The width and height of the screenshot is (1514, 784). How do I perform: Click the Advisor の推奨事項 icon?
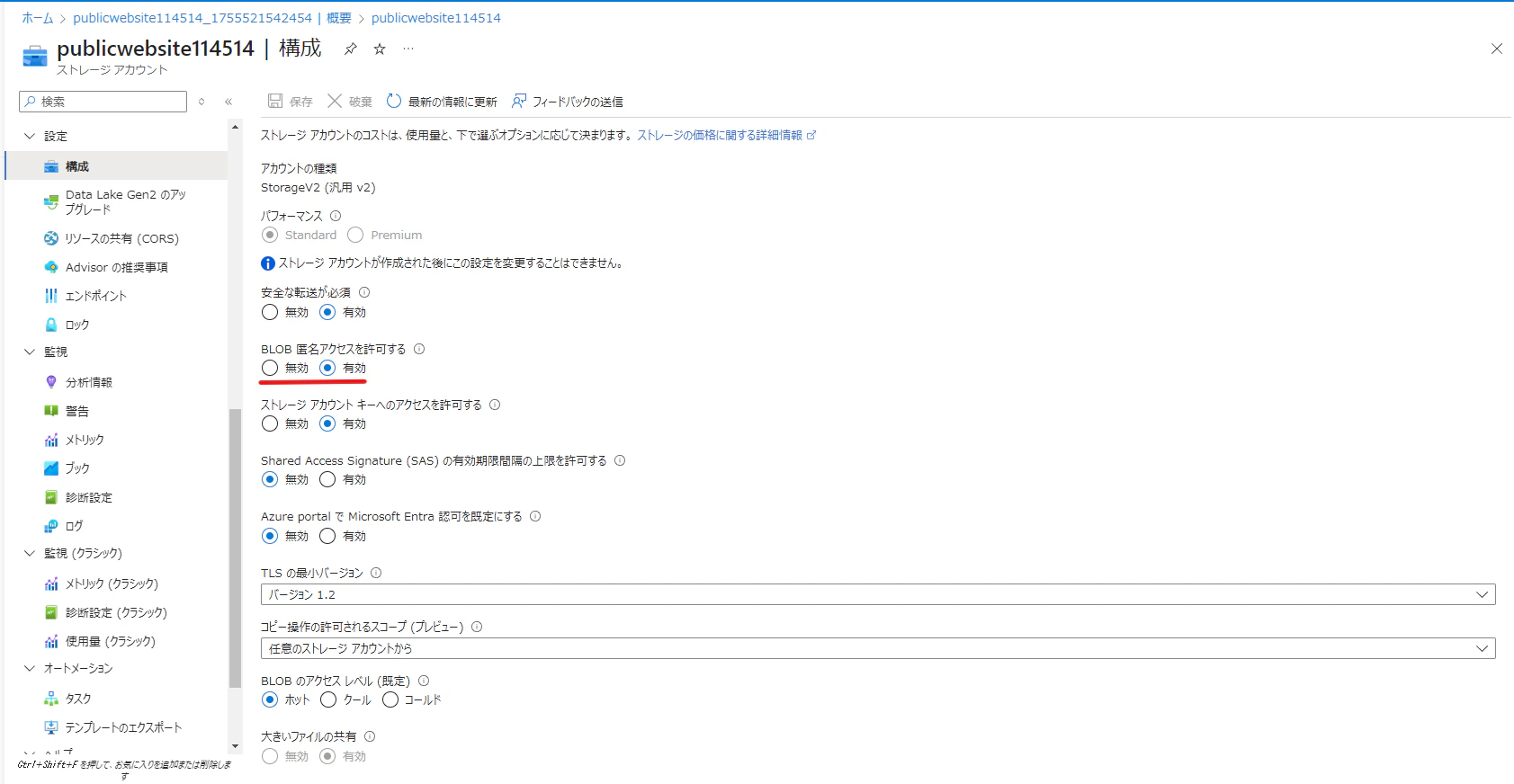[51, 267]
